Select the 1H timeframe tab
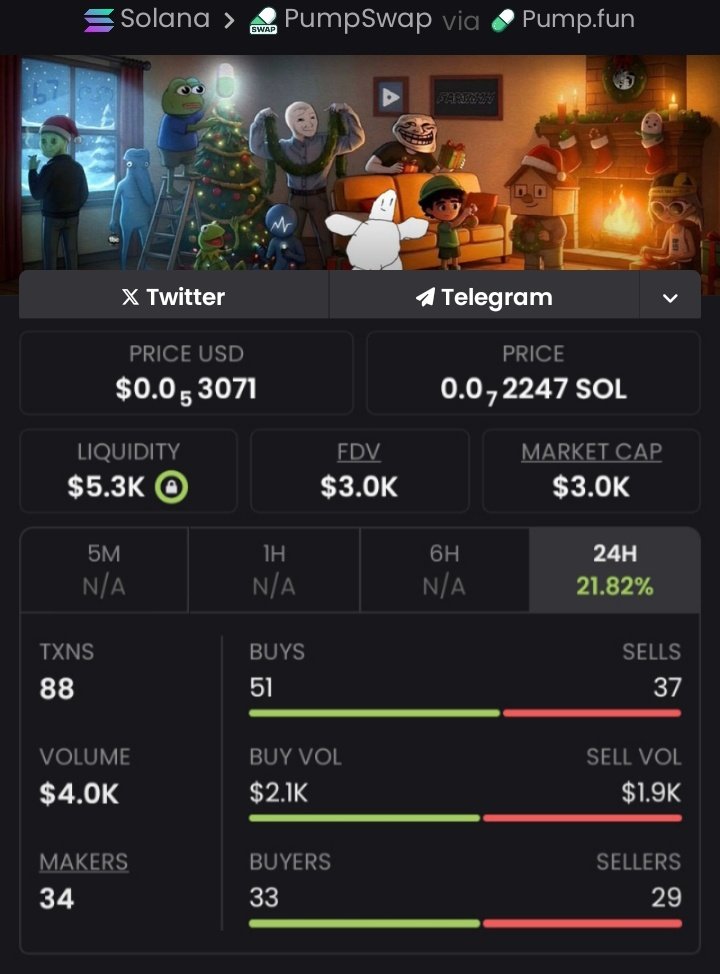The image size is (720, 974). pos(274,570)
